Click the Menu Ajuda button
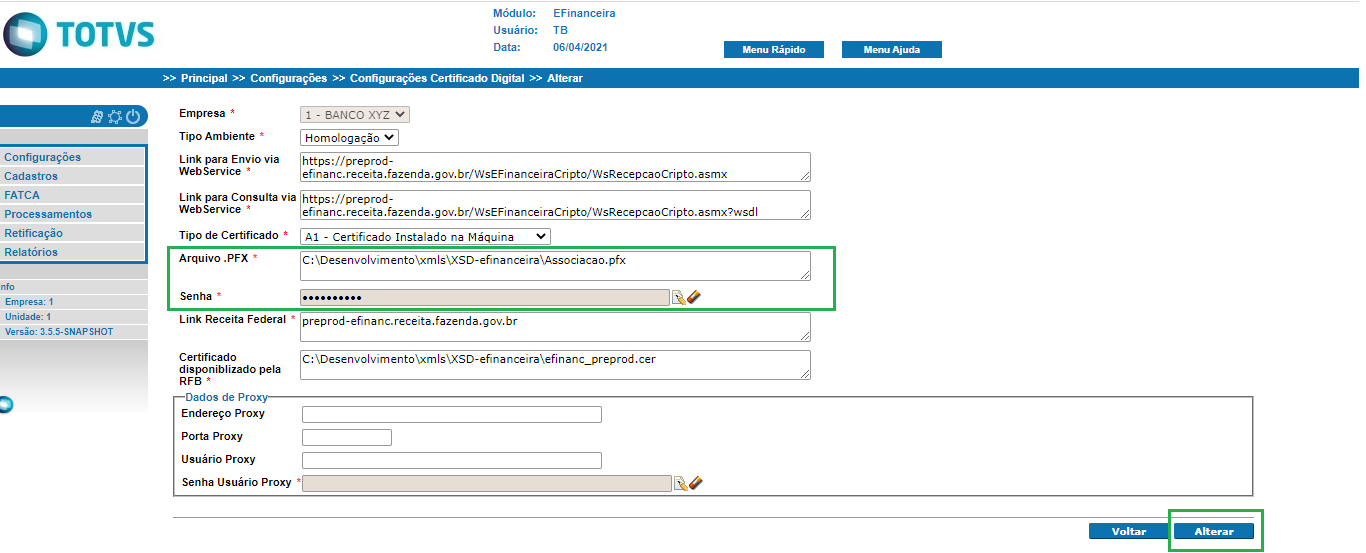Viewport: 1366px width, 553px height. tap(892, 50)
